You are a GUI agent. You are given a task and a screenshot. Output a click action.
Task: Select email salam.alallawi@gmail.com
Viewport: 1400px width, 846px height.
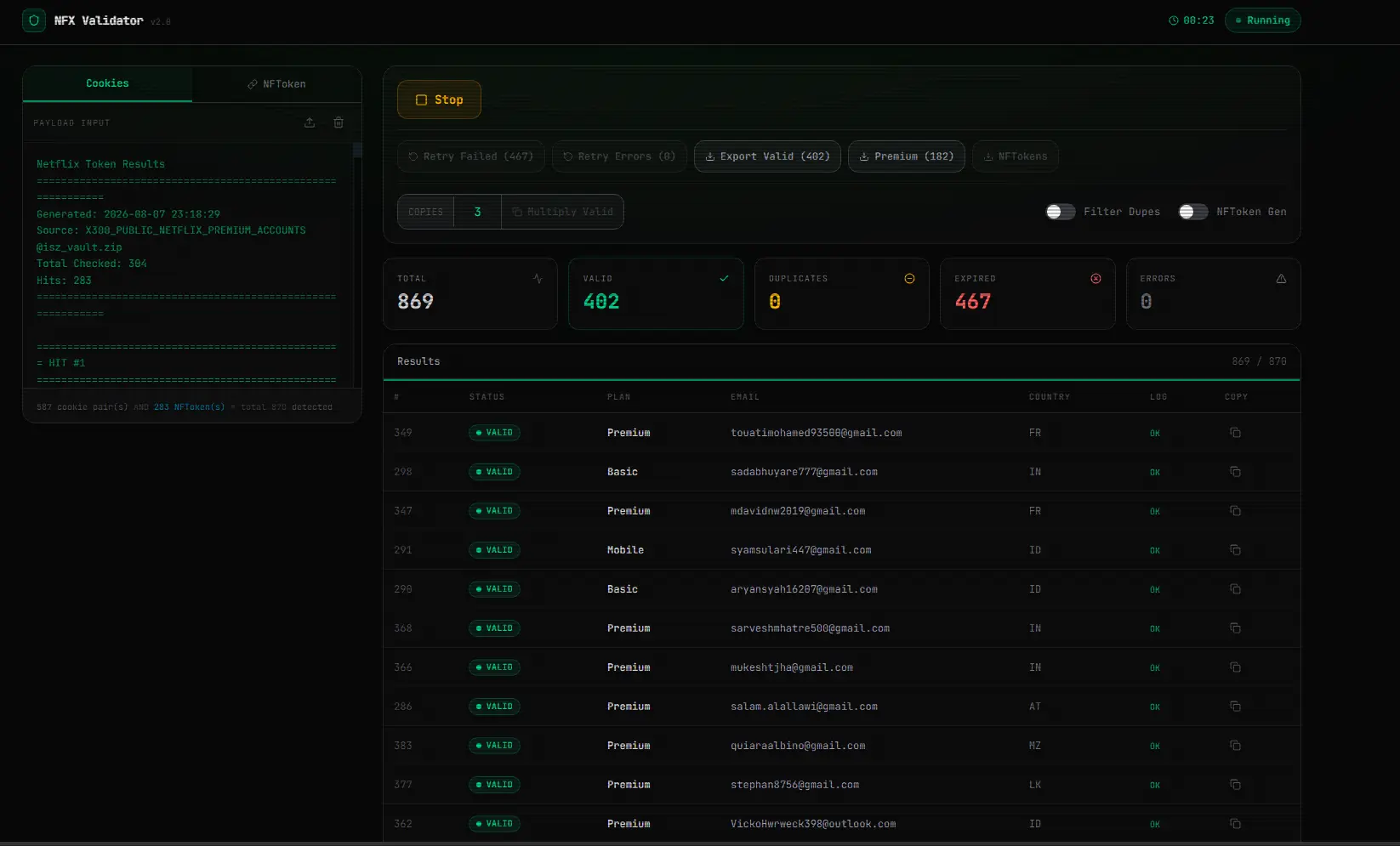[x=804, y=707]
